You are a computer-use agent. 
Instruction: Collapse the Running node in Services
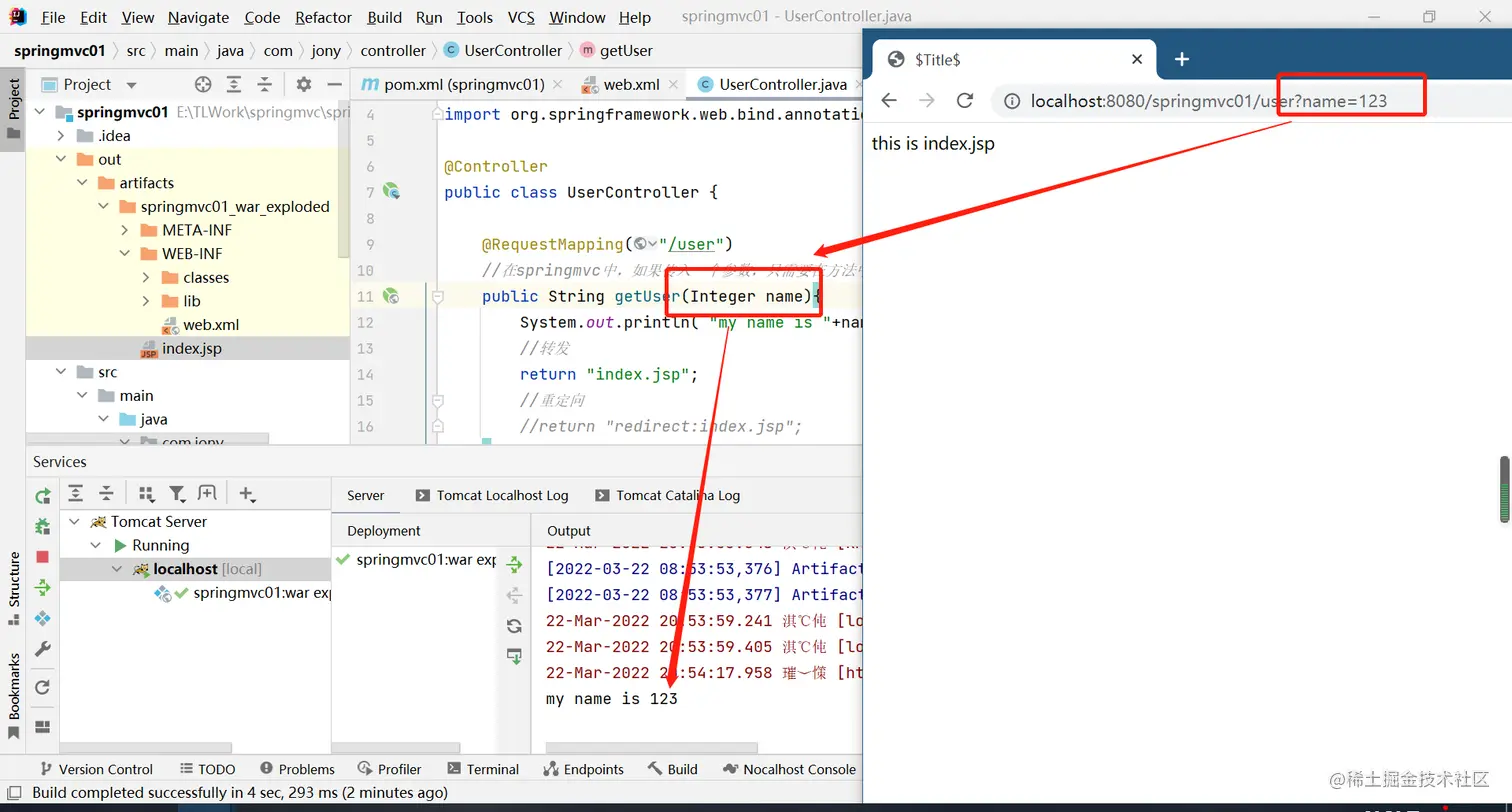coord(96,546)
